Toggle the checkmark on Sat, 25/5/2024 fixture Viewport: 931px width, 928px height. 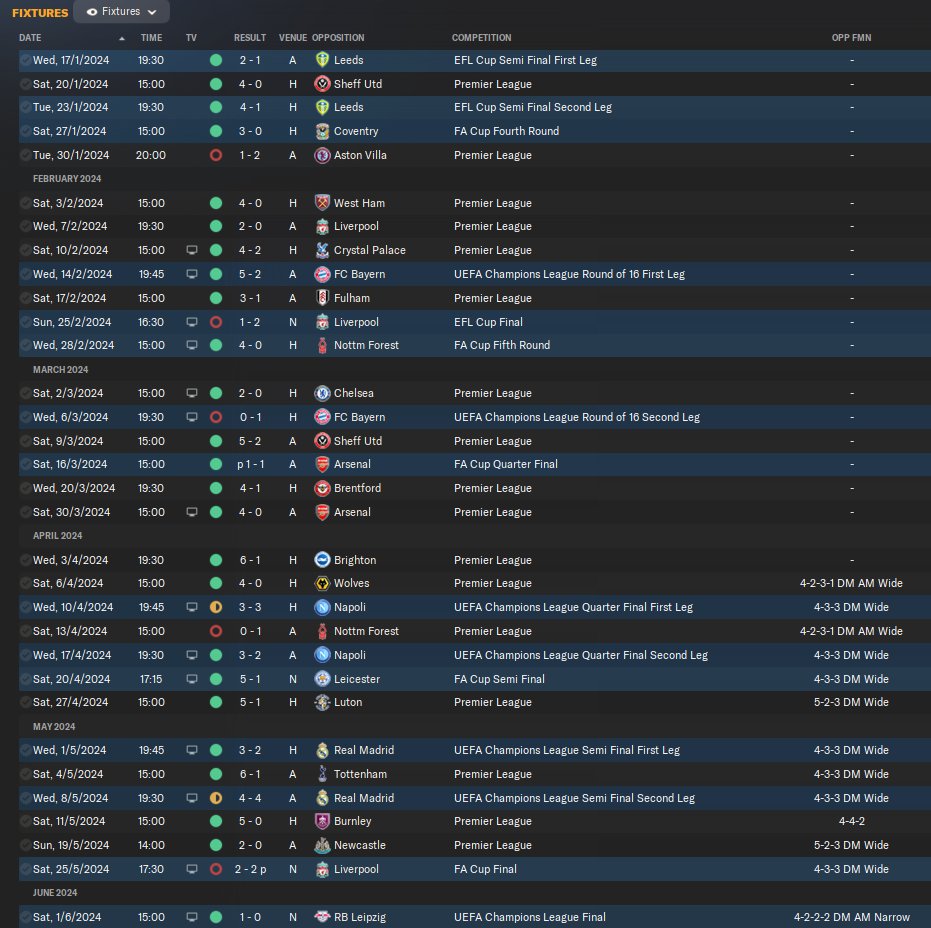(26, 869)
